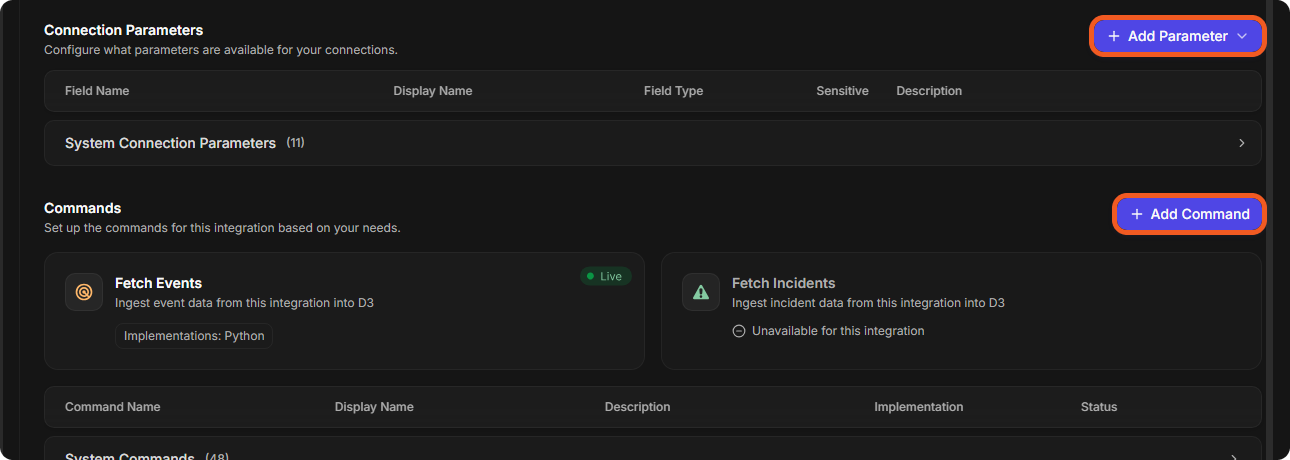Click the Add Command button
The image size is (1290, 460).
pos(1190,214)
